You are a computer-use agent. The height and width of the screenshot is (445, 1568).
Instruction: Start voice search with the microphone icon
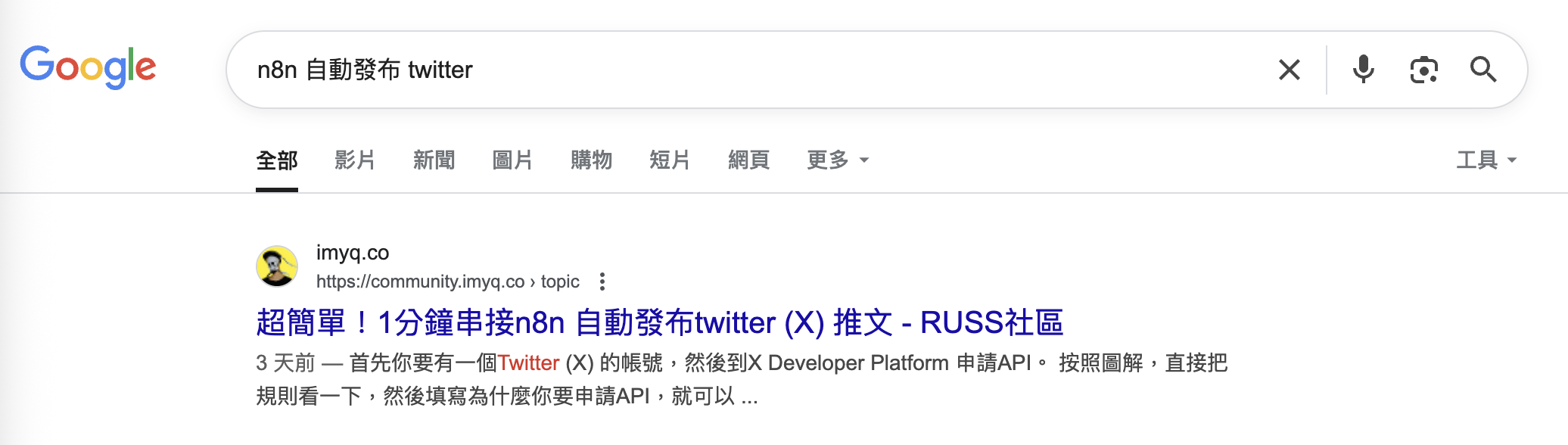click(x=1363, y=70)
